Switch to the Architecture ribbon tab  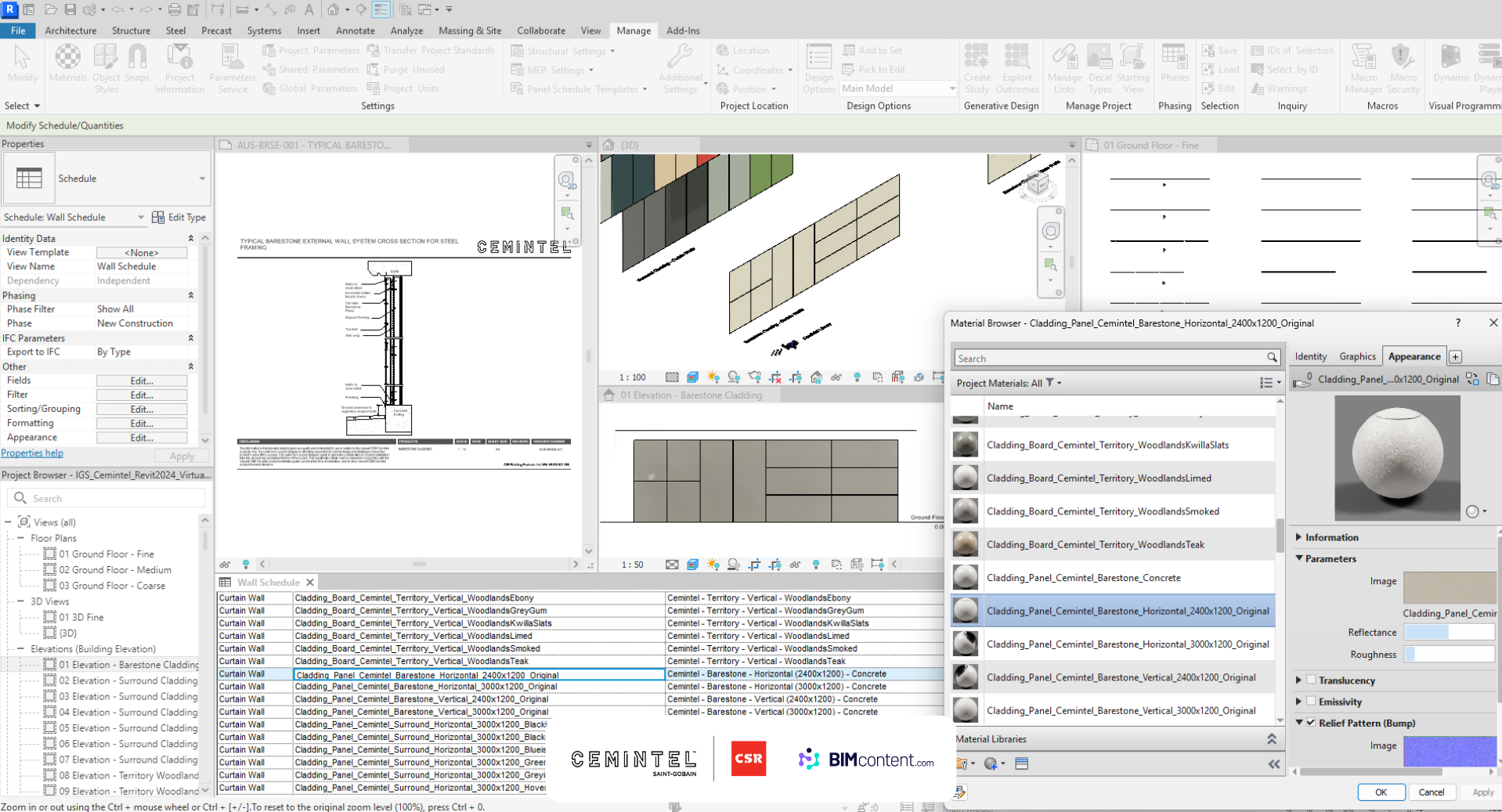70,31
